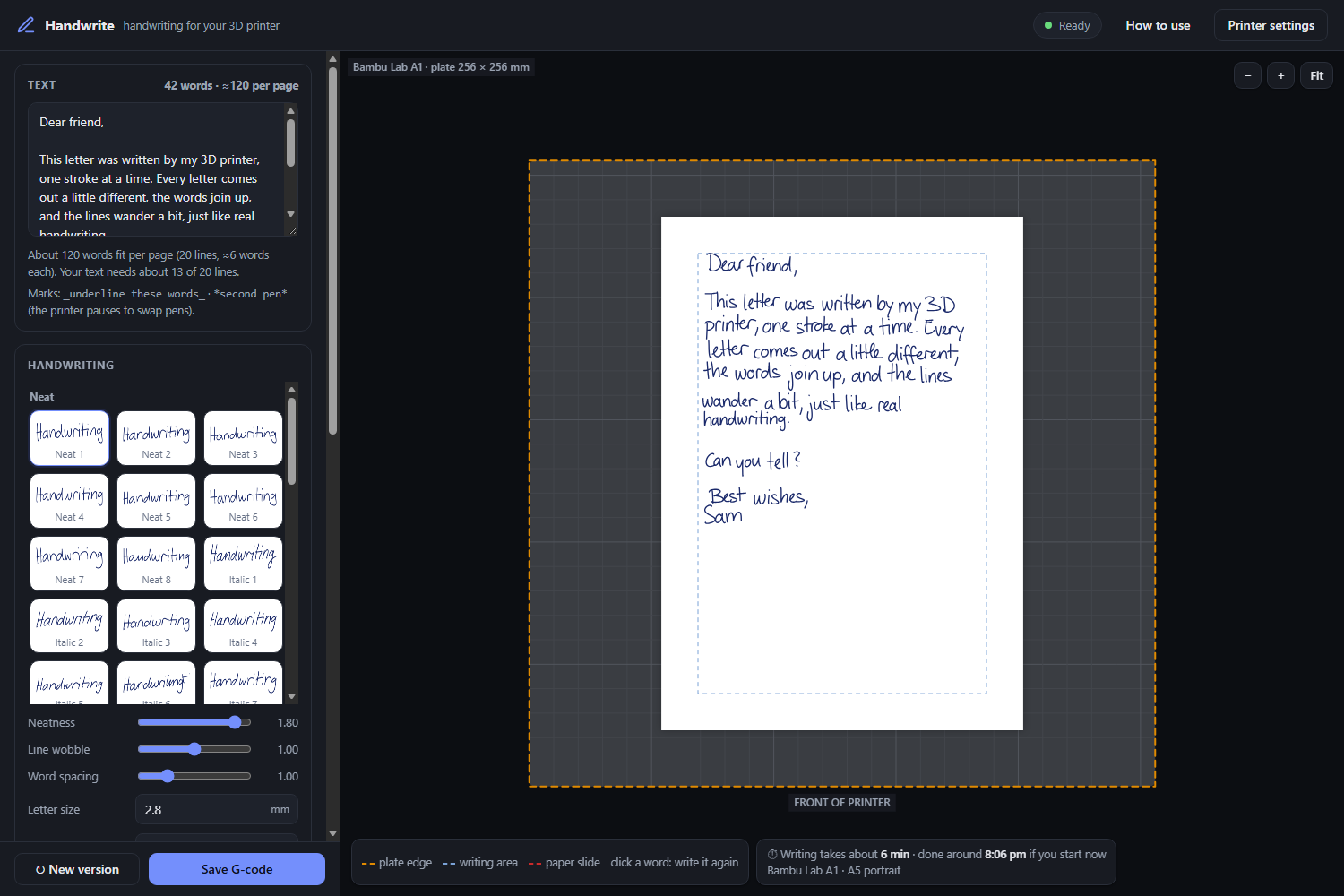The image size is (1344, 896).
Task: Select the Italic 2 handwriting style
Action: 69,626
